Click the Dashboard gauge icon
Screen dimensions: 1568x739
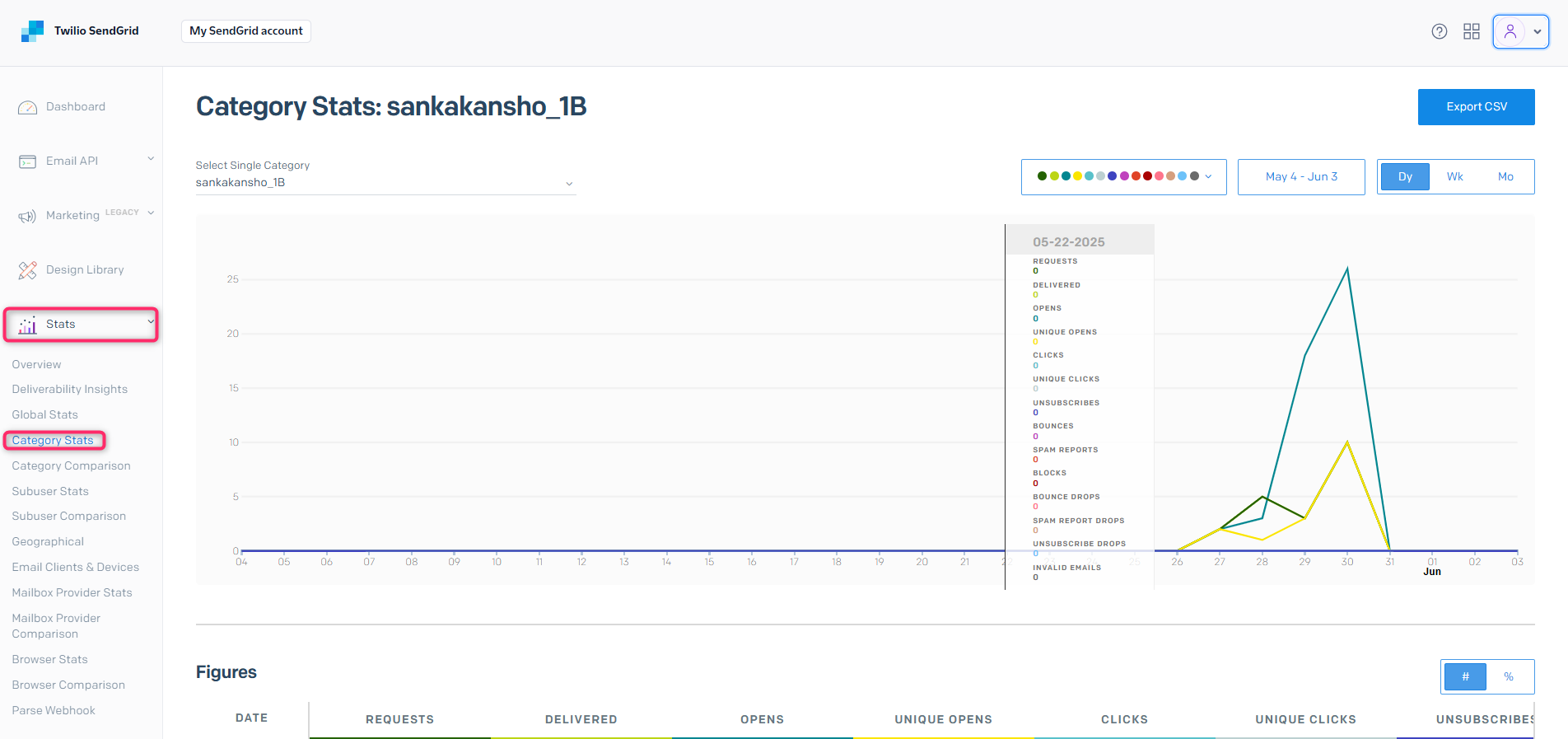point(27,107)
